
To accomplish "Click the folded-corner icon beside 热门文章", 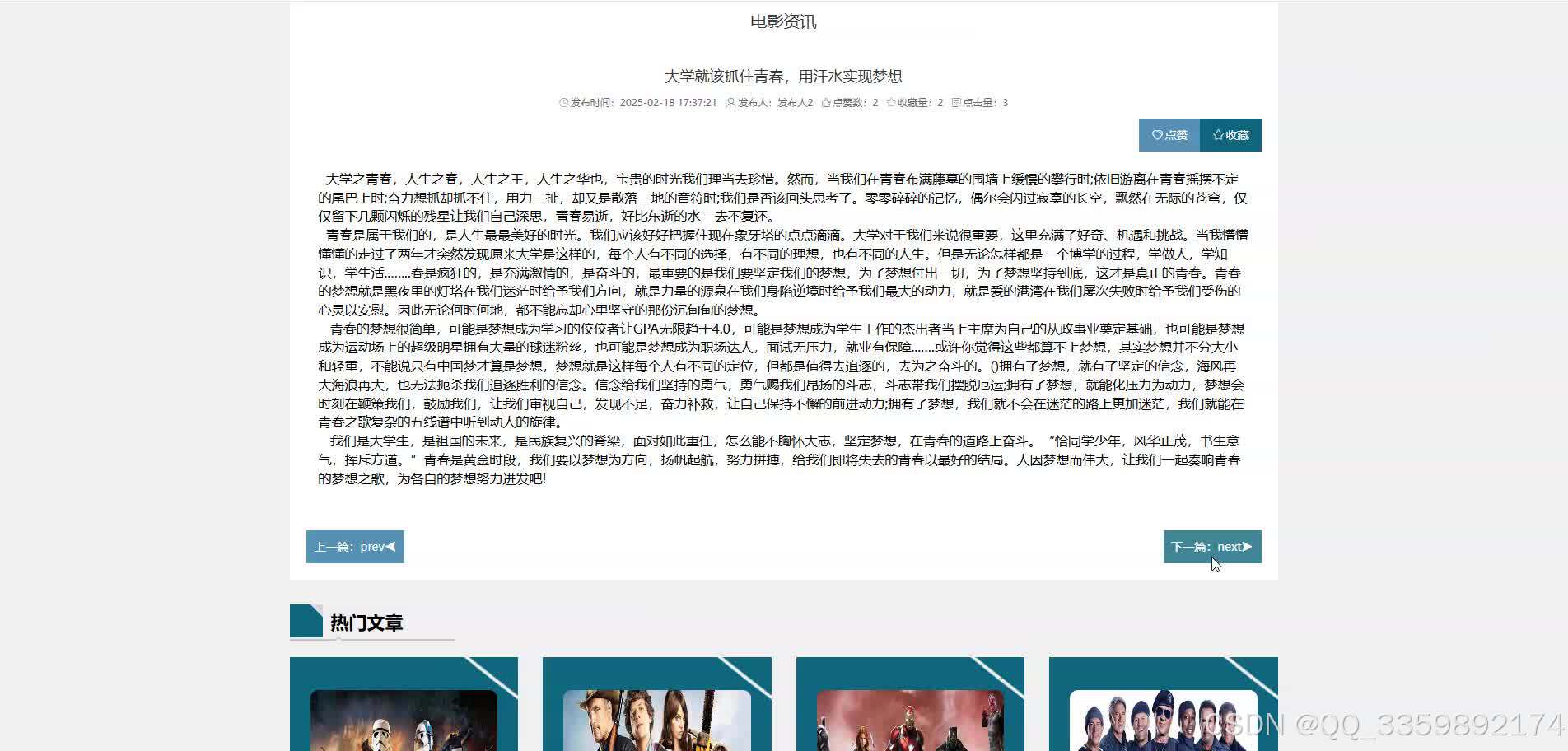I will [x=305, y=619].
